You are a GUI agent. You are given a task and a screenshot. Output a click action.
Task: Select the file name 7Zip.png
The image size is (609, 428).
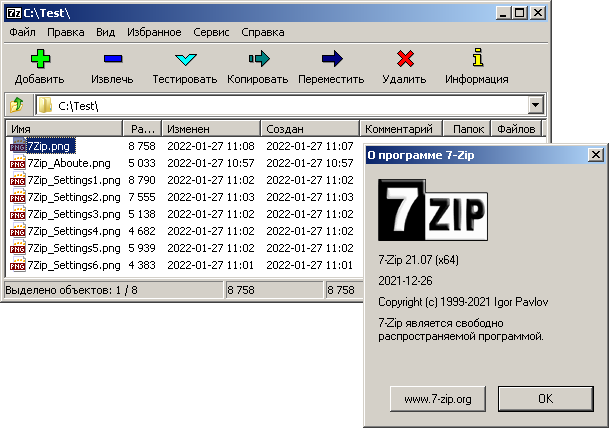coord(49,146)
